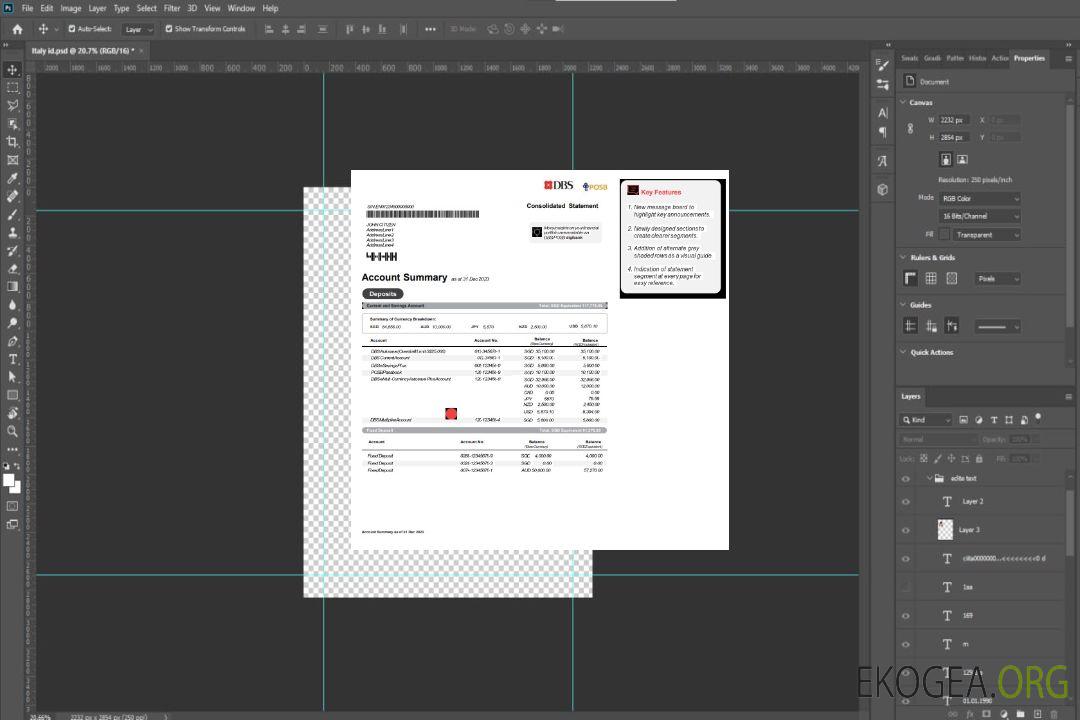Viewport: 1080px width, 720px height.
Task: Collapse the Rulers & Grids section
Action: tap(903, 257)
